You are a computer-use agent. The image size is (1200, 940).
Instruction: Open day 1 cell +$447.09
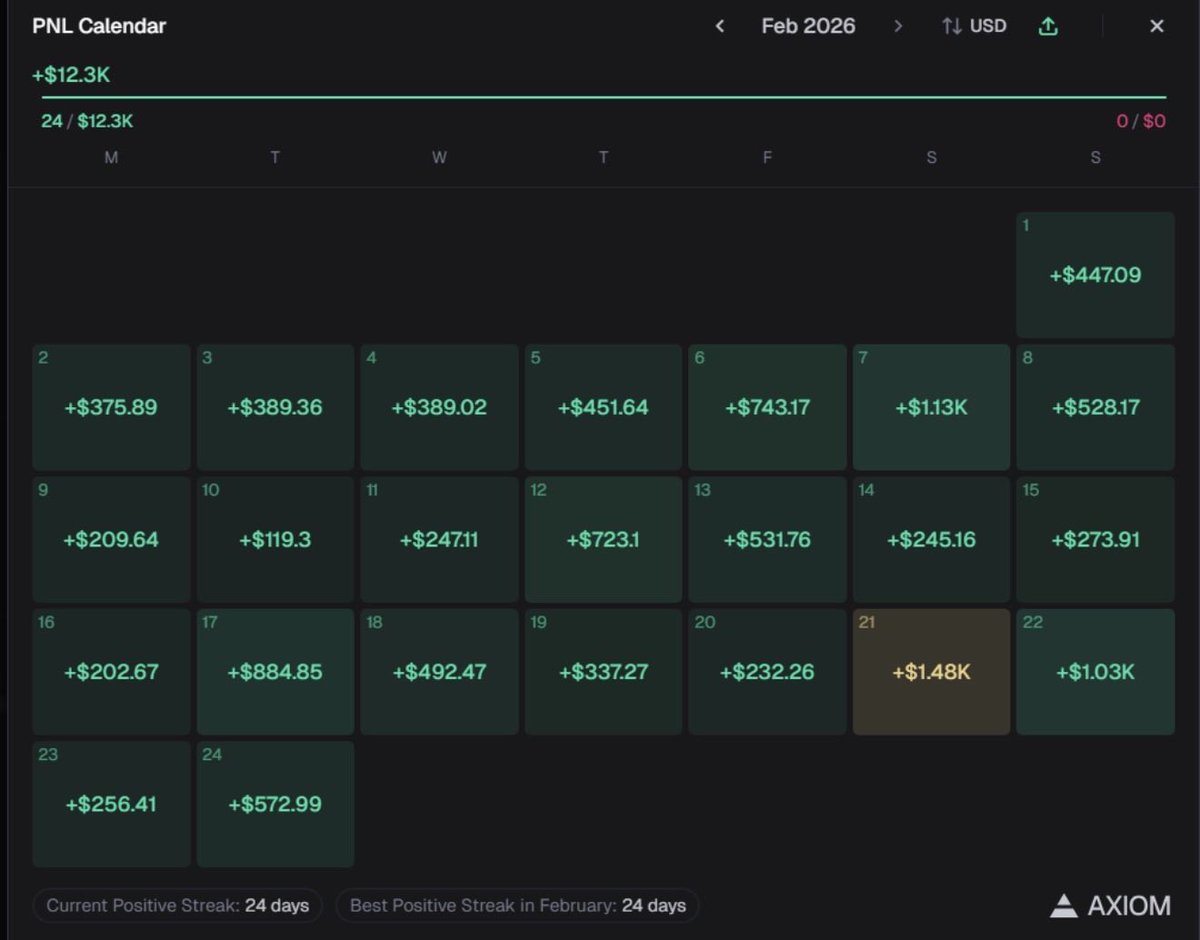click(1095, 275)
